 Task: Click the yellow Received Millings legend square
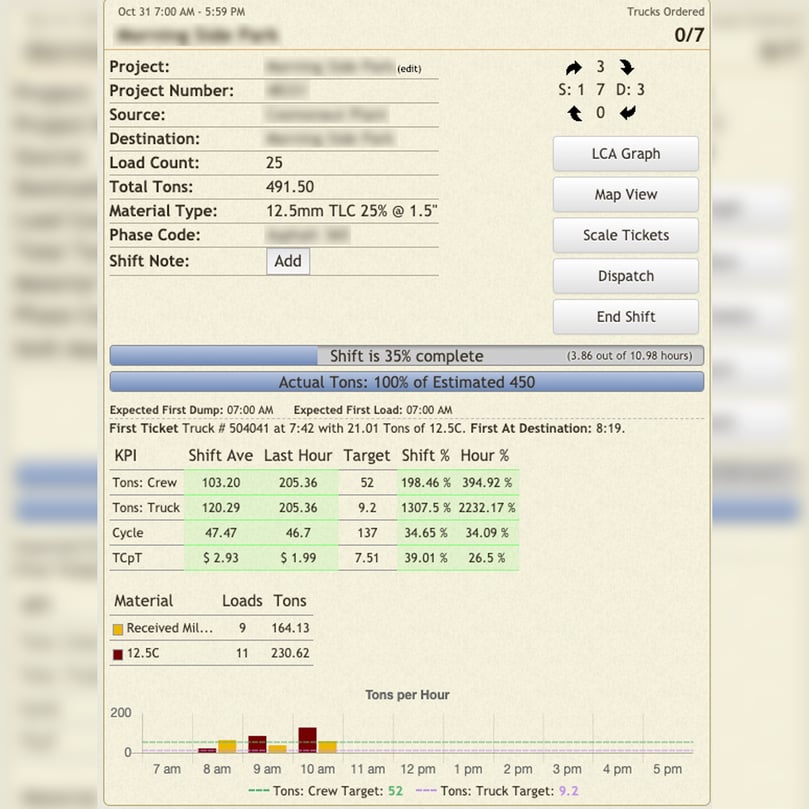click(118, 629)
